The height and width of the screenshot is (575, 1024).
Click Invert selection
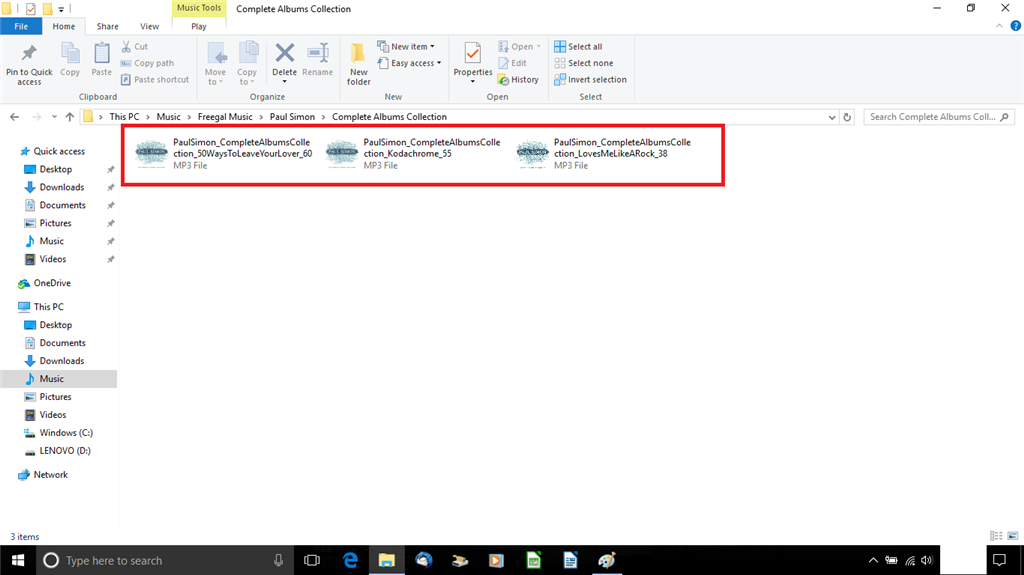(590, 79)
